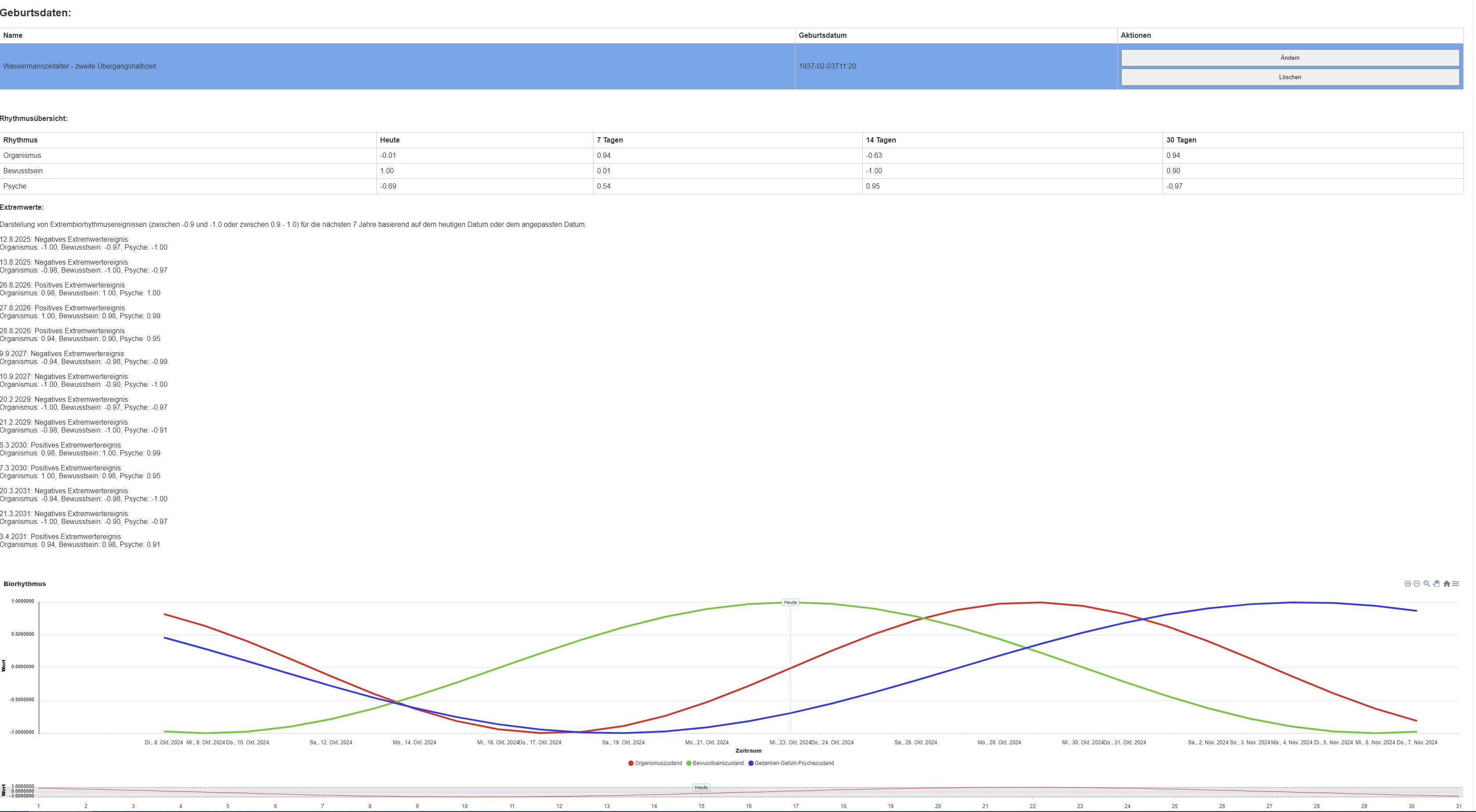Click the Geburtsdatum column header
Viewport: 1476px width, 812px height.
(822, 36)
